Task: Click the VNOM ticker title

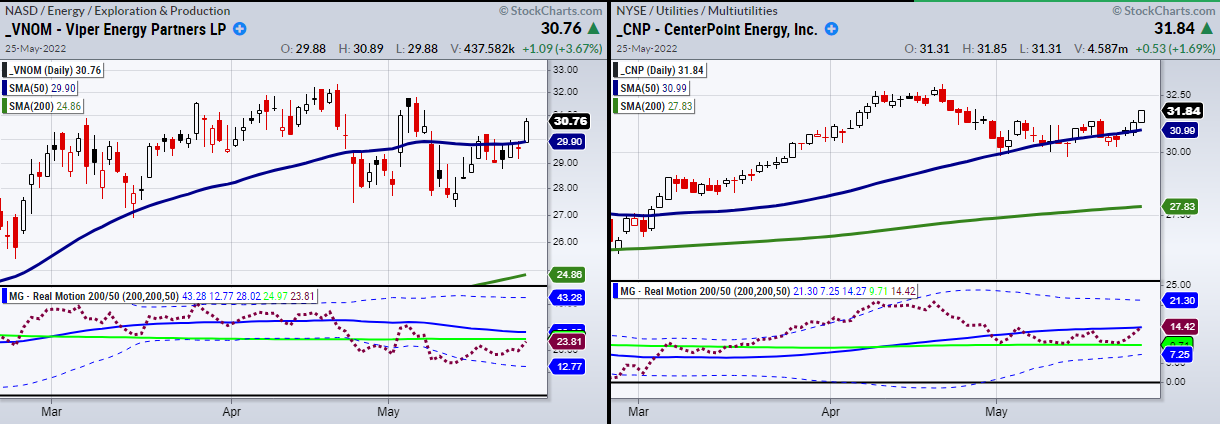Action: [116, 29]
